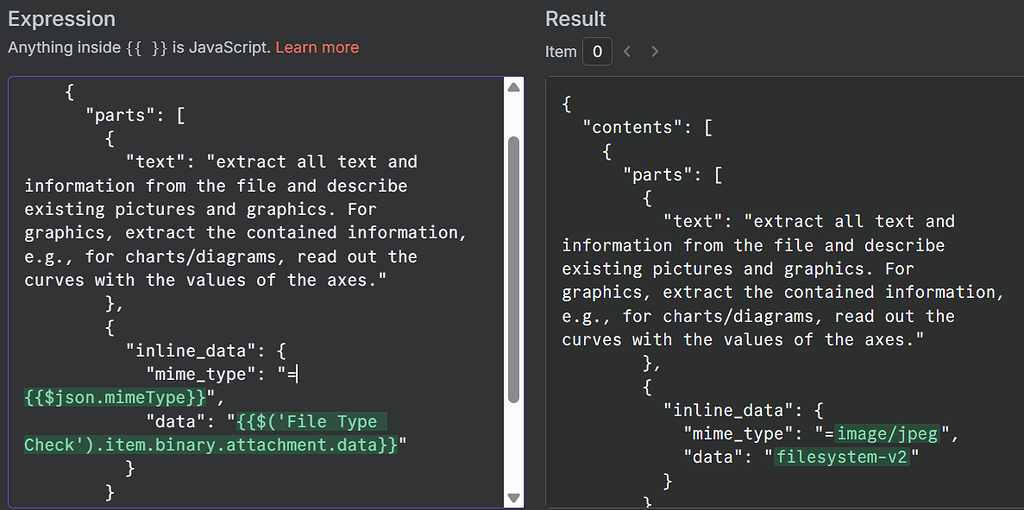The image size is (1024, 510).
Task: Click the Result panel heading
Action: 576,19
